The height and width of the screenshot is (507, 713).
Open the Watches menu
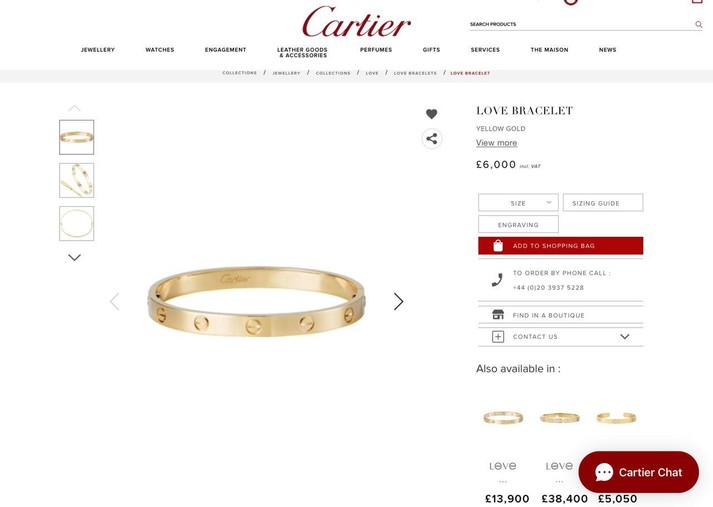tap(160, 50)
